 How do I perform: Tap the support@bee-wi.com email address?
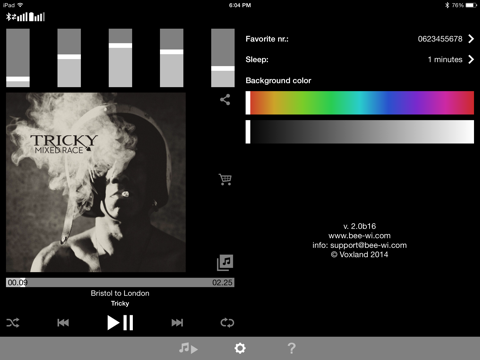click(368, 245)
